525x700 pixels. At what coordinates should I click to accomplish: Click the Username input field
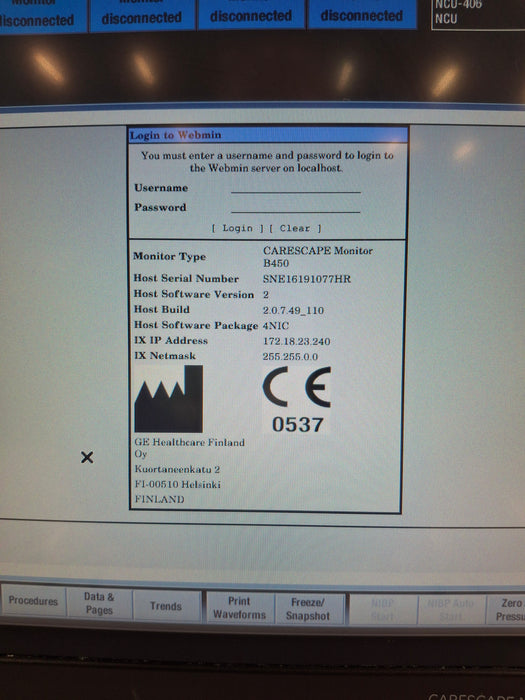pos(296,188)
